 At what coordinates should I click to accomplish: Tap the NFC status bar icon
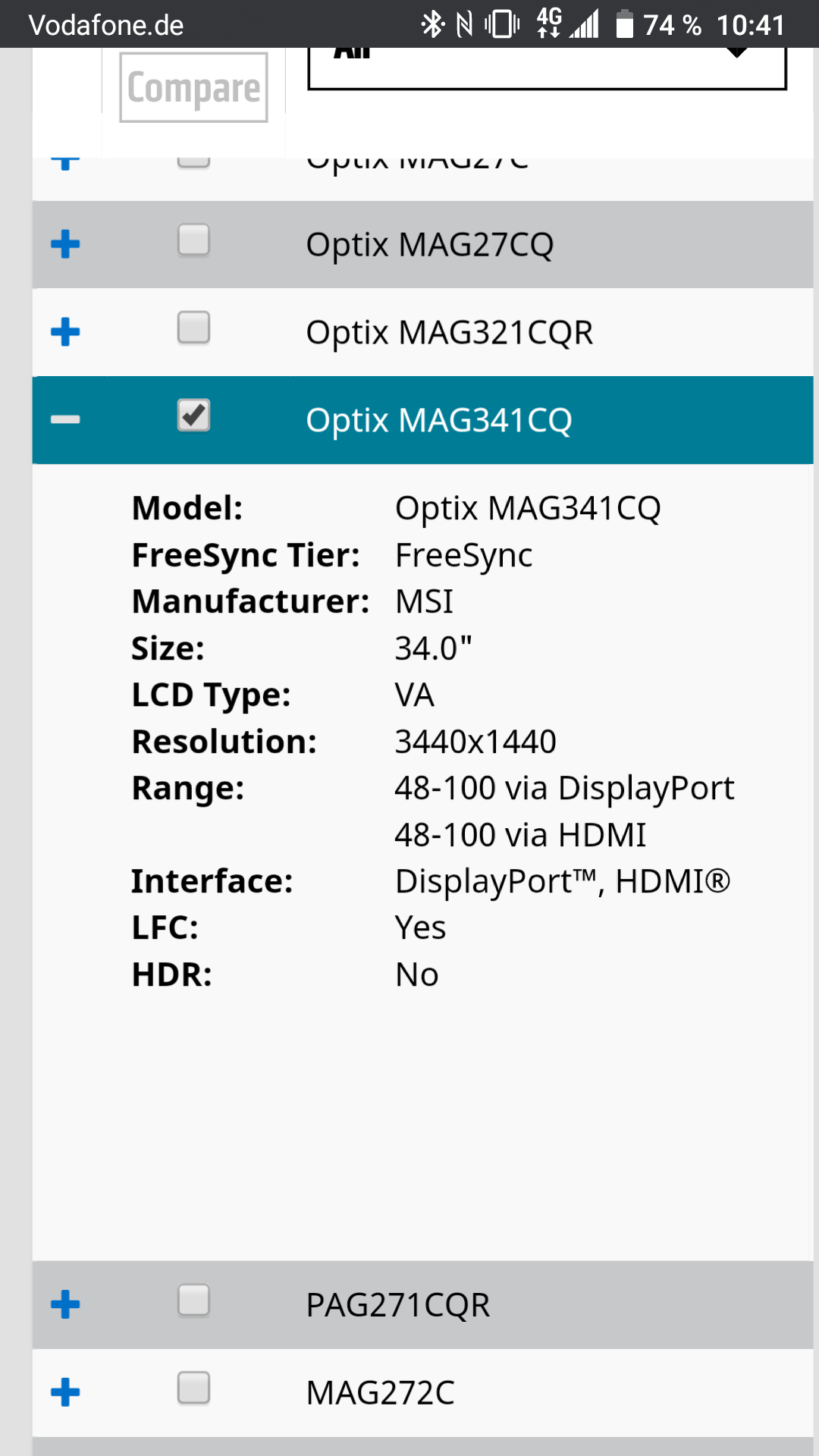[465, 24]
